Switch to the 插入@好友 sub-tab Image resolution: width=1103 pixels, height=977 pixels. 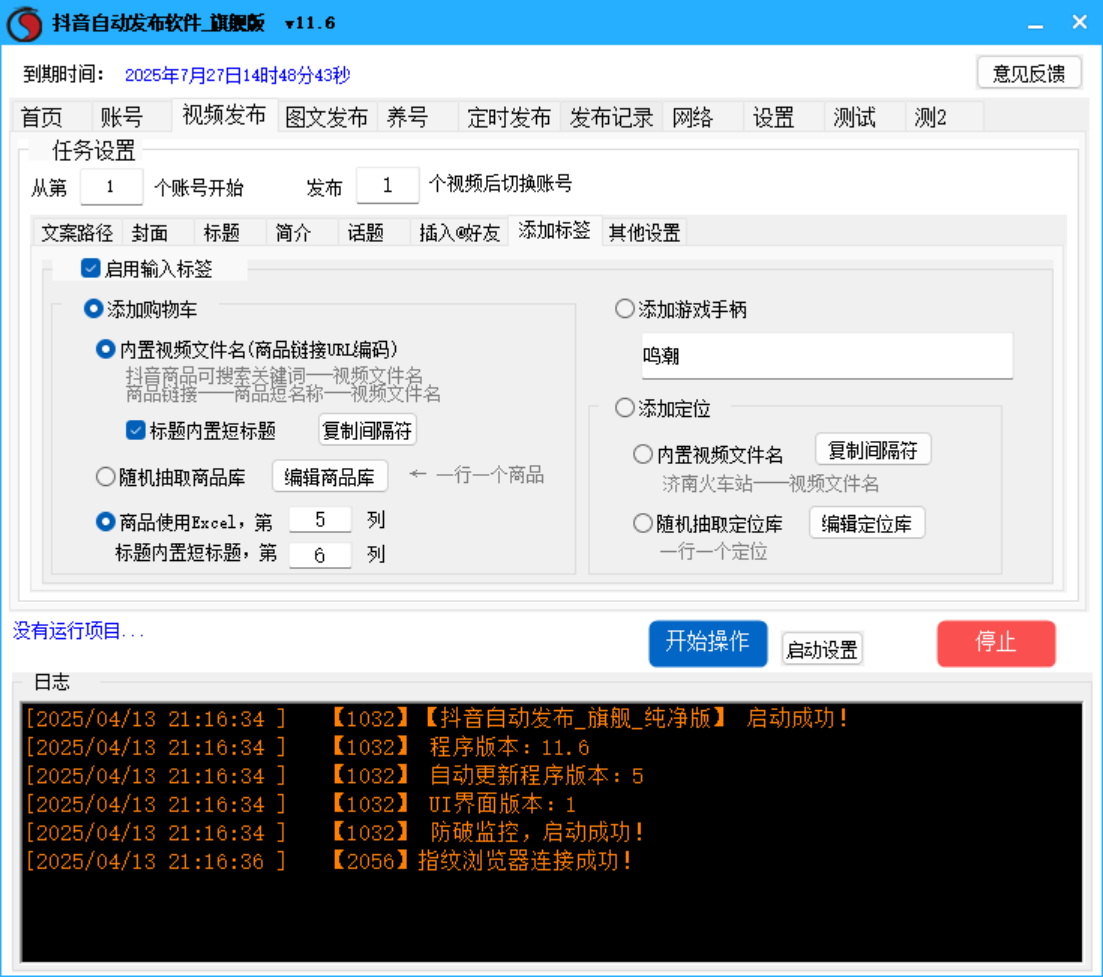pyautogui.click(x=459, y=232)
